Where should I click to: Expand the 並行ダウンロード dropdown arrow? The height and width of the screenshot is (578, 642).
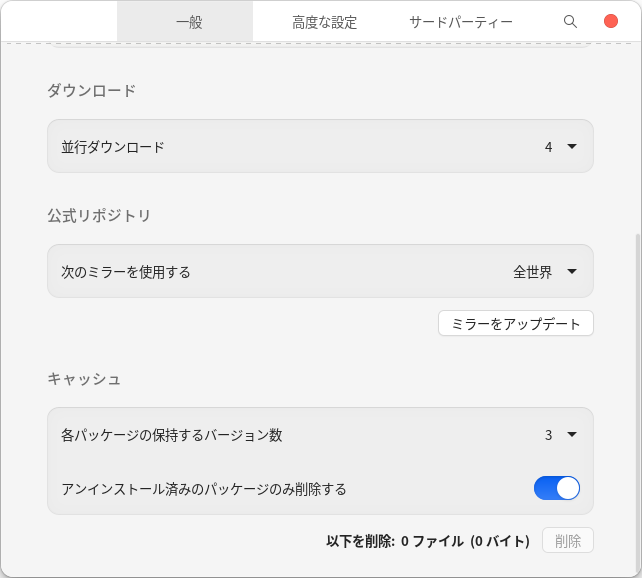tap(572, 147)
